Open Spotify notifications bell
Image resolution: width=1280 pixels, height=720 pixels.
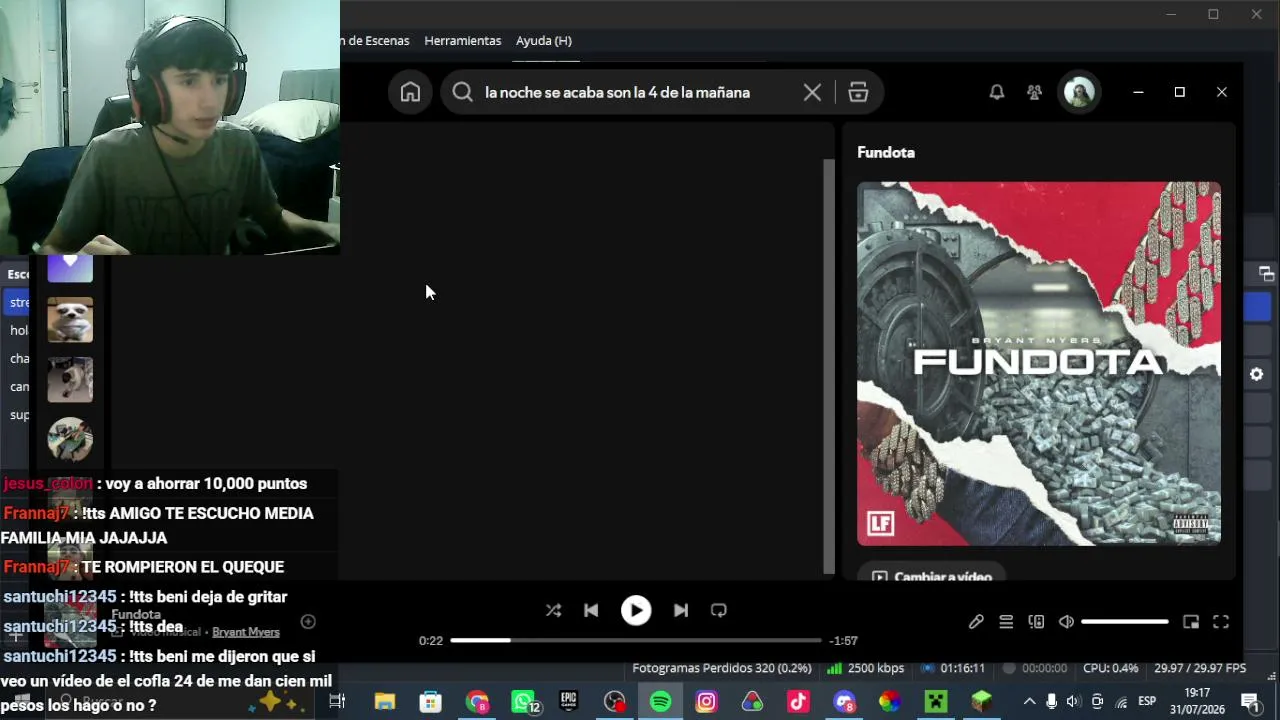click(x=997, y=92)
